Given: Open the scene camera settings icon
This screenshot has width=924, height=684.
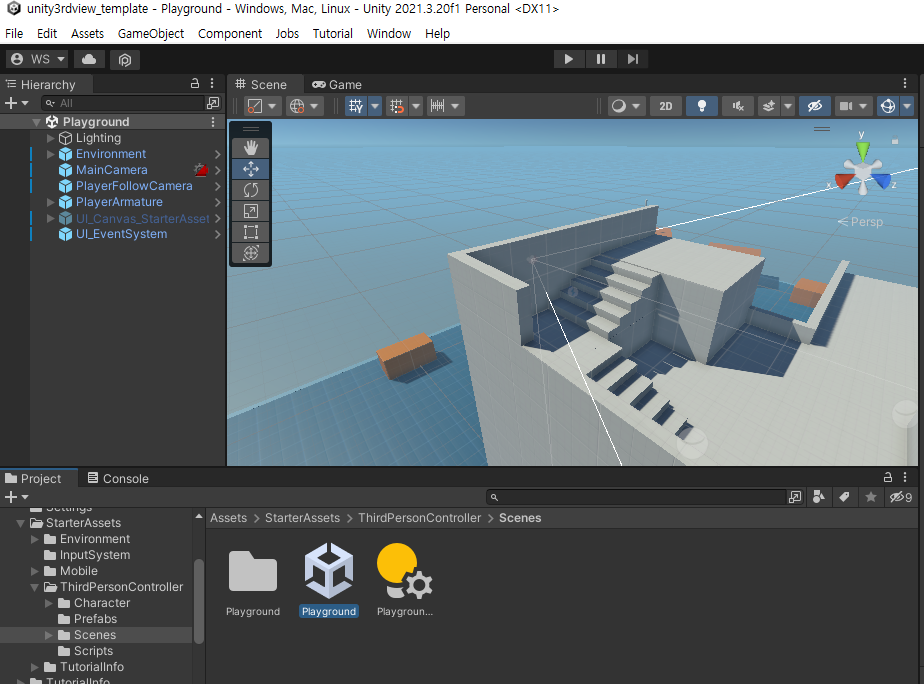Looking at the screenshot, I should 846,106.
